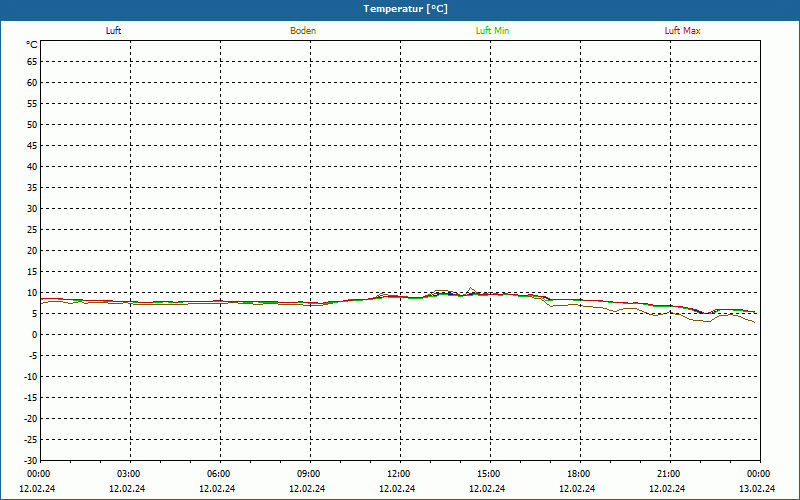Screen dimensions: 800x500
Task: Click the 13.02.24 date label
Action: pos(757,488)
